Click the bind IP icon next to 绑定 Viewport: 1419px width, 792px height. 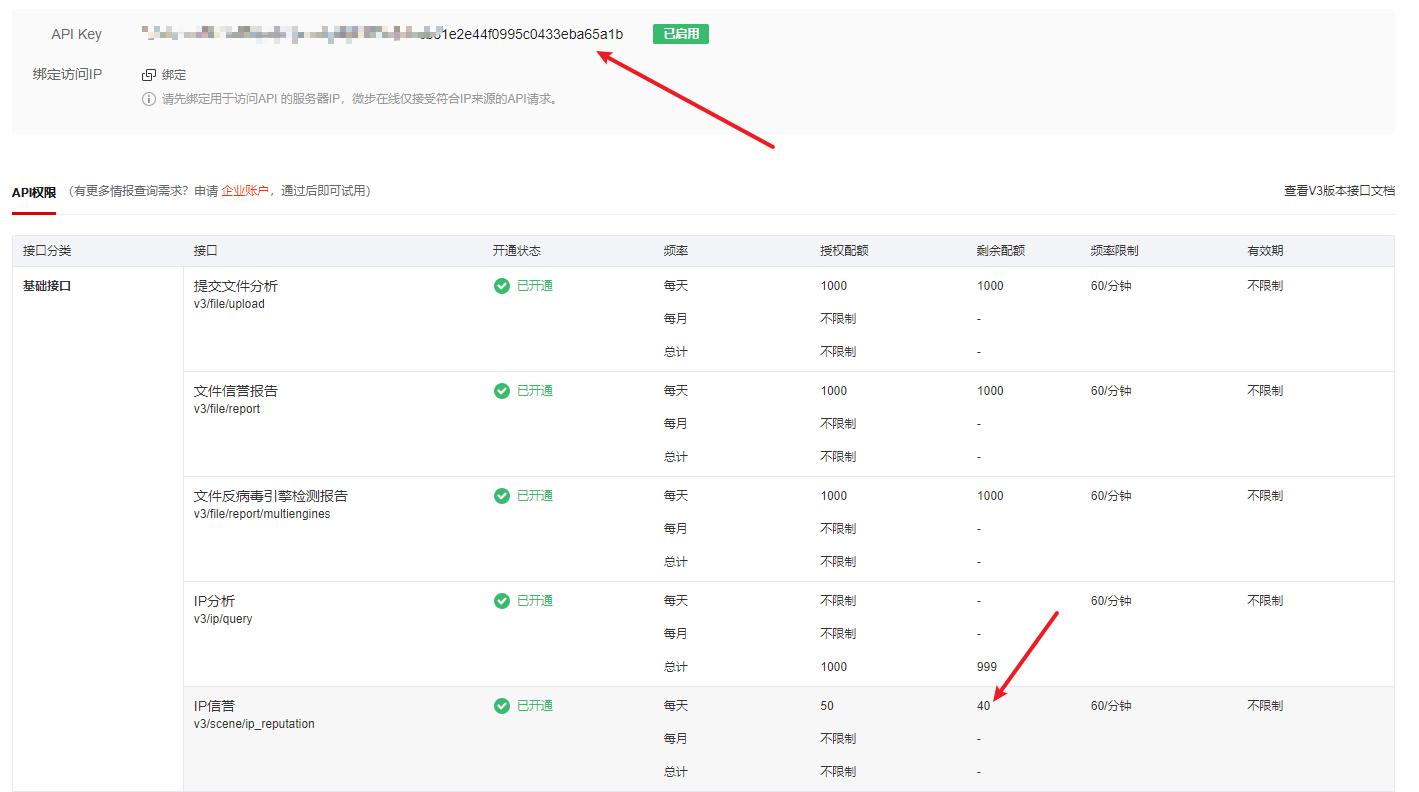[149, 75]
